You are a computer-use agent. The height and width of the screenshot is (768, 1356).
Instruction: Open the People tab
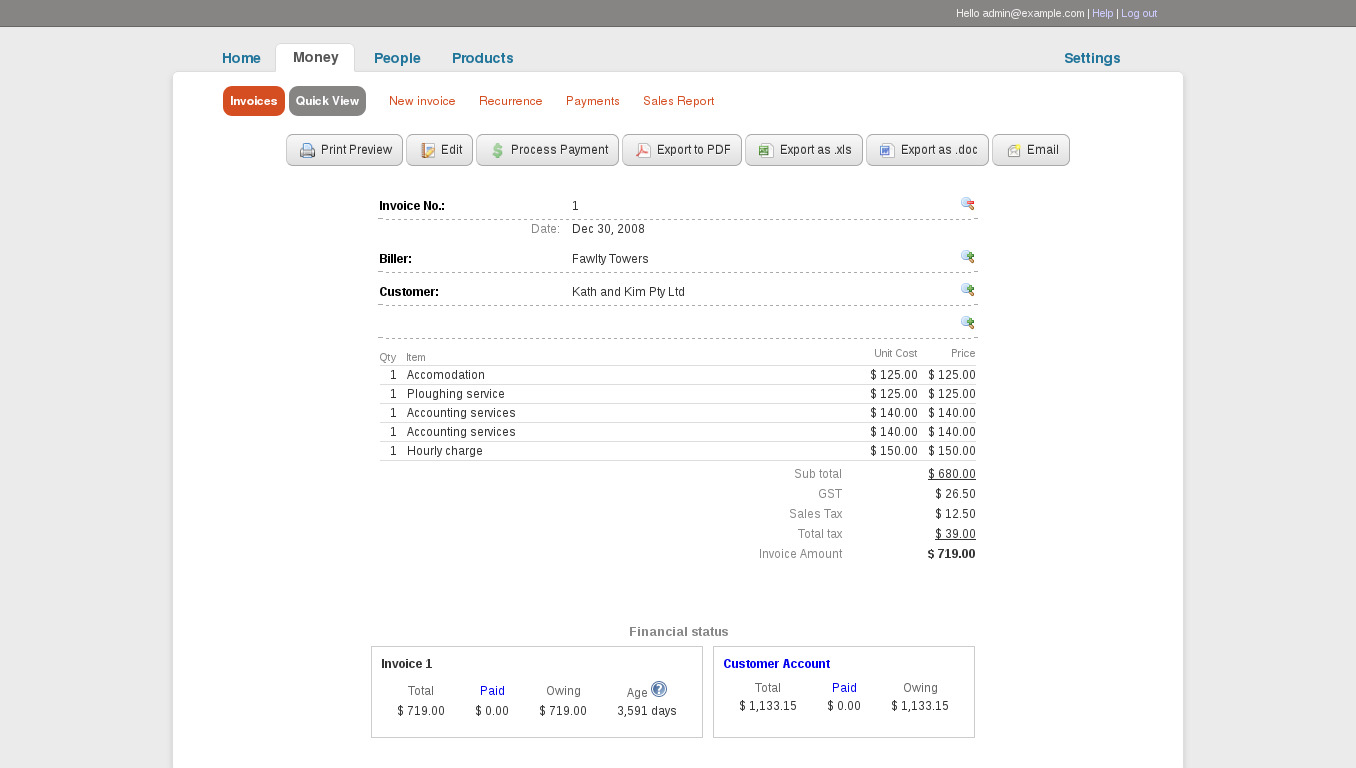click(x=397, y=58)
